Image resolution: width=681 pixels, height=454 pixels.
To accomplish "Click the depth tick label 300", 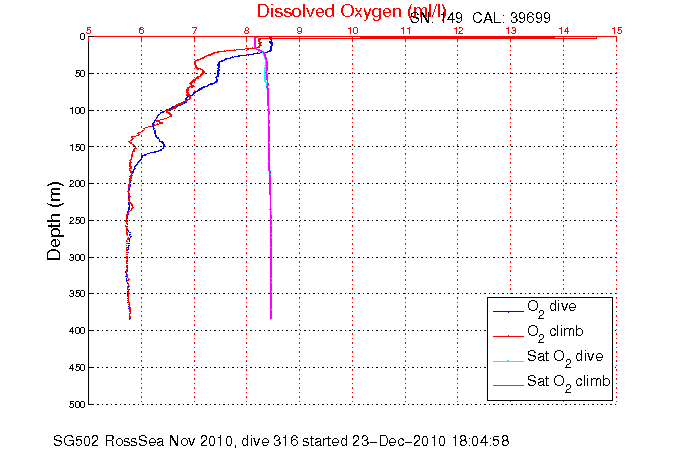I will (77, 258).
